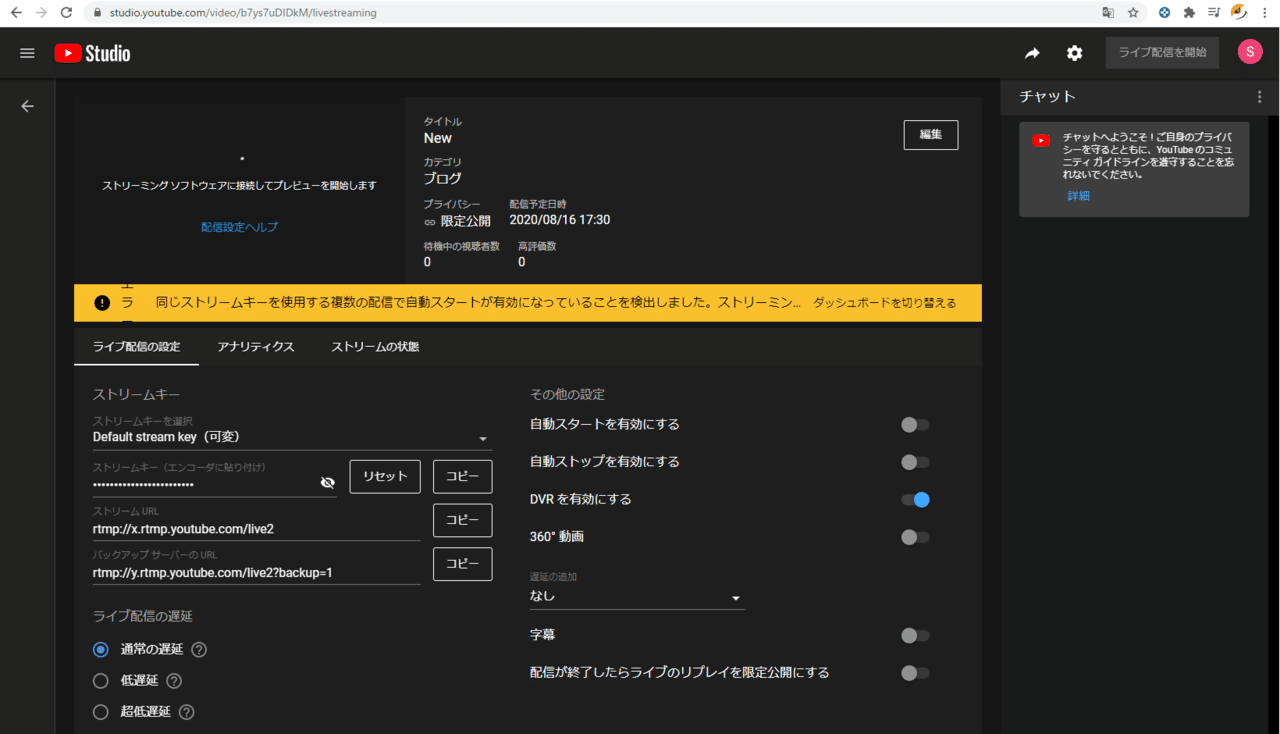Select 通常の遅延 radio button
This screenshot has height=734, width=1280.
[x=100, y=650]
